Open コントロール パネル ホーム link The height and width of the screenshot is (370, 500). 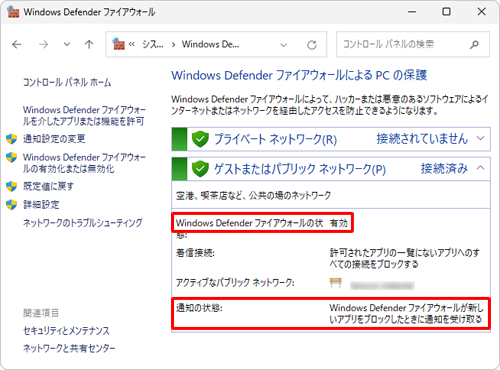click(x=67, y=82)
